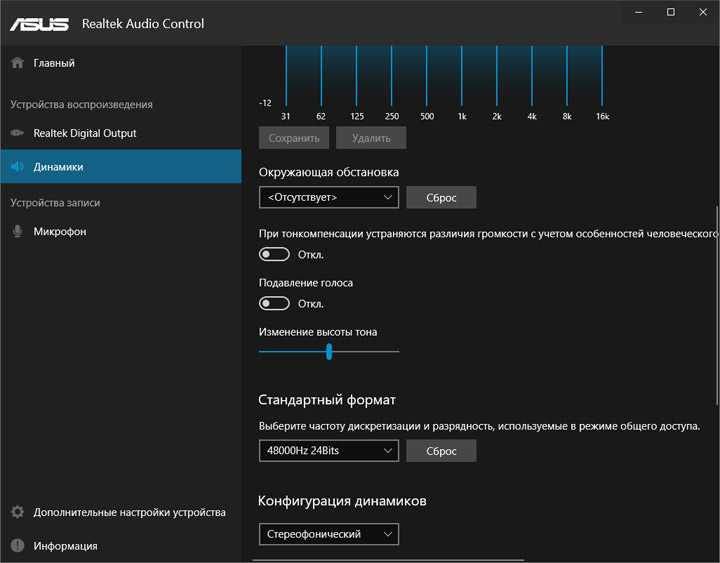This screenshot has height=563, width=720.
Task: Click the 31 Hz equalizer band slider
Action: [286, 76]
